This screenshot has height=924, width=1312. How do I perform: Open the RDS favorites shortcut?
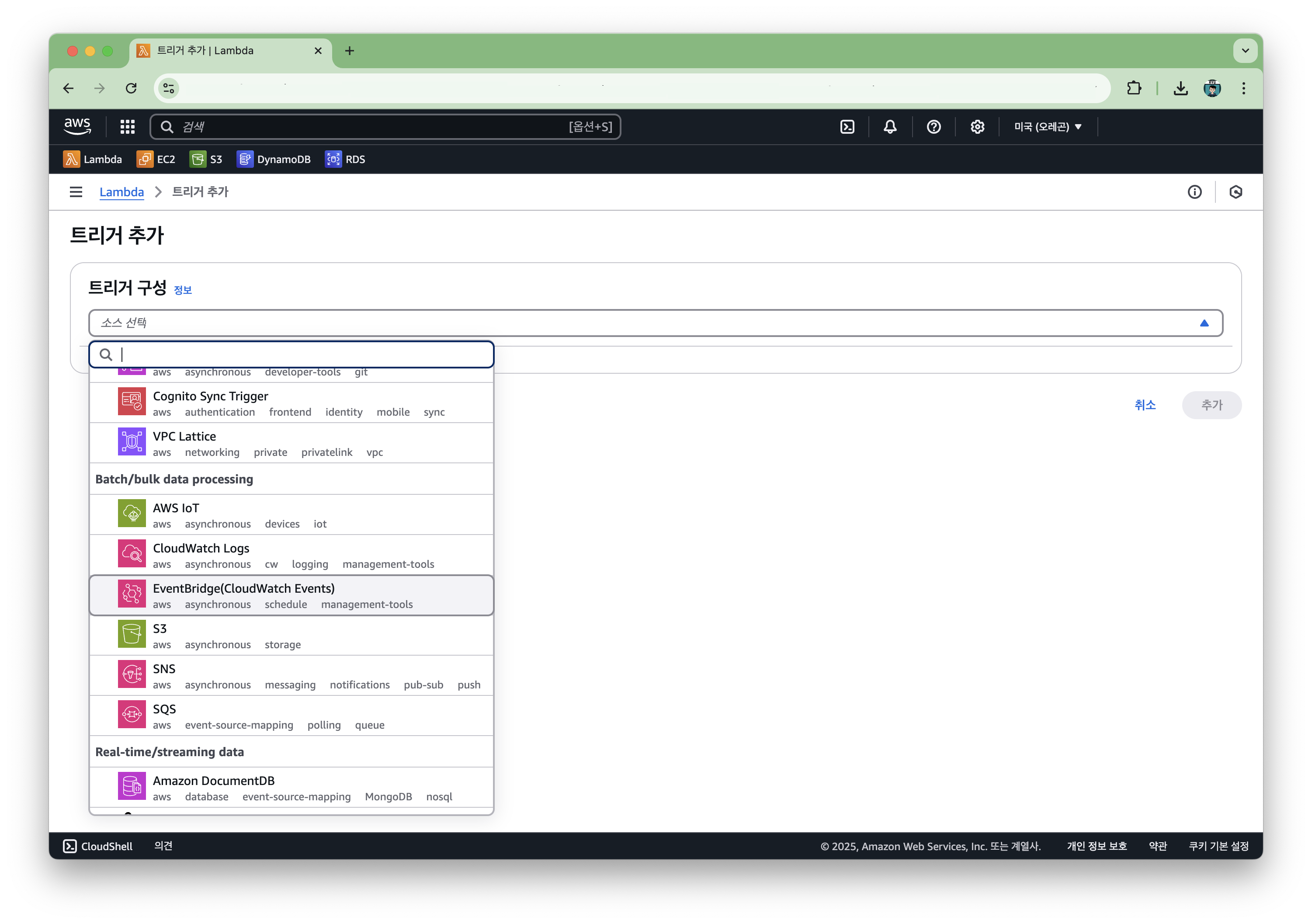pyautogui.click(x=345, y=160)
